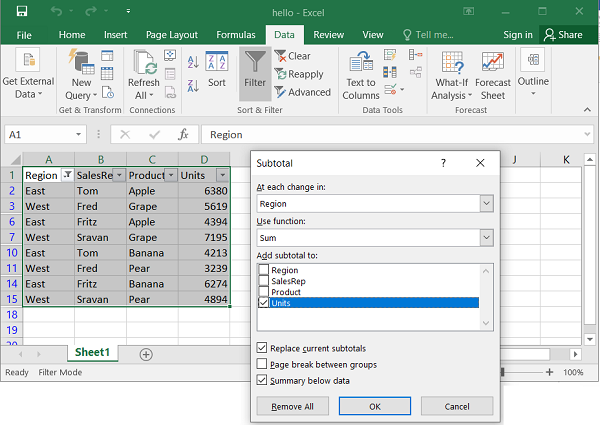Expand the 'At each change in' dropdown
600x425 pixels.
tap(486, 204)
